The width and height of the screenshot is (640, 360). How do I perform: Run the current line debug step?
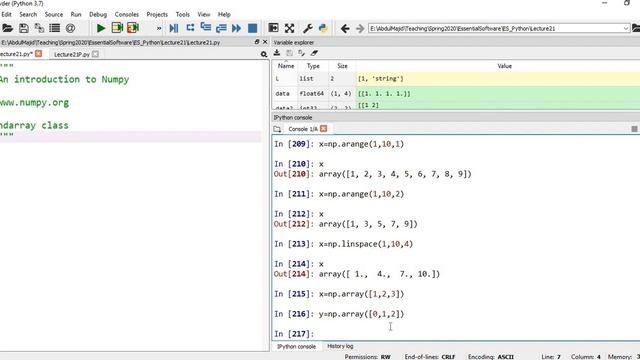point(190,28)
